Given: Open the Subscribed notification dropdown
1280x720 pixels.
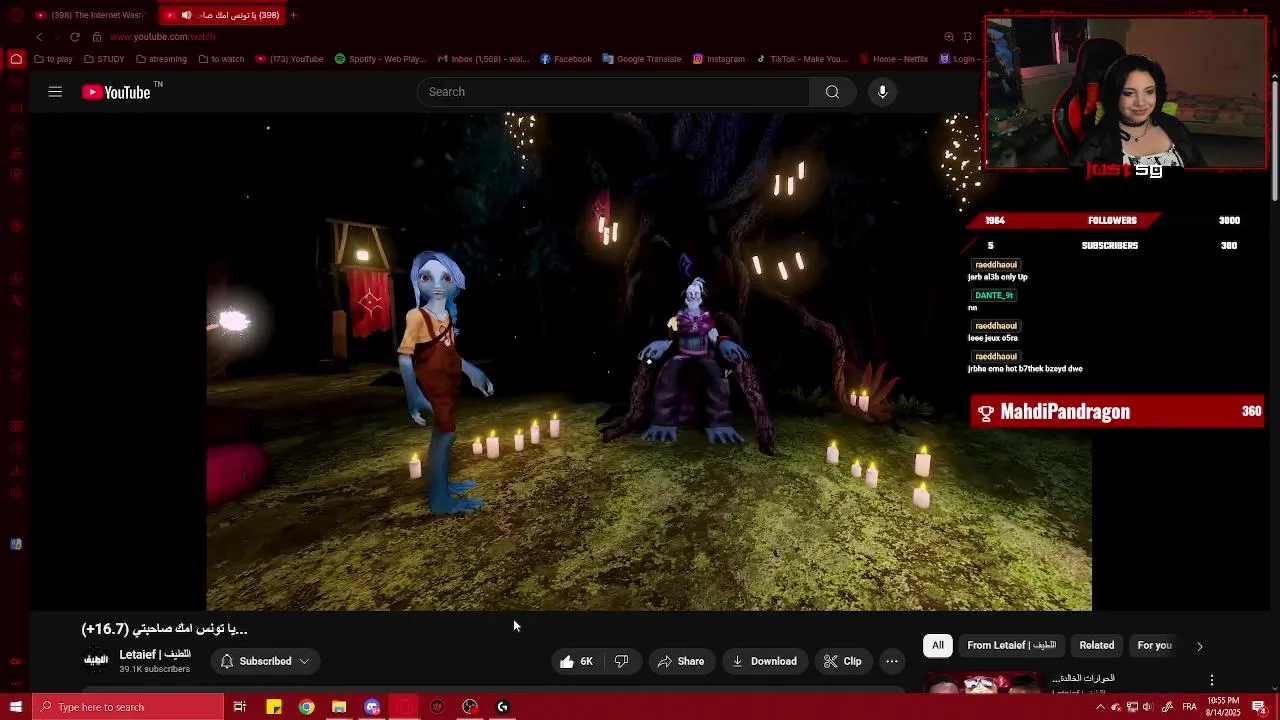Looking at the screenshot, I should pos(265,661).
